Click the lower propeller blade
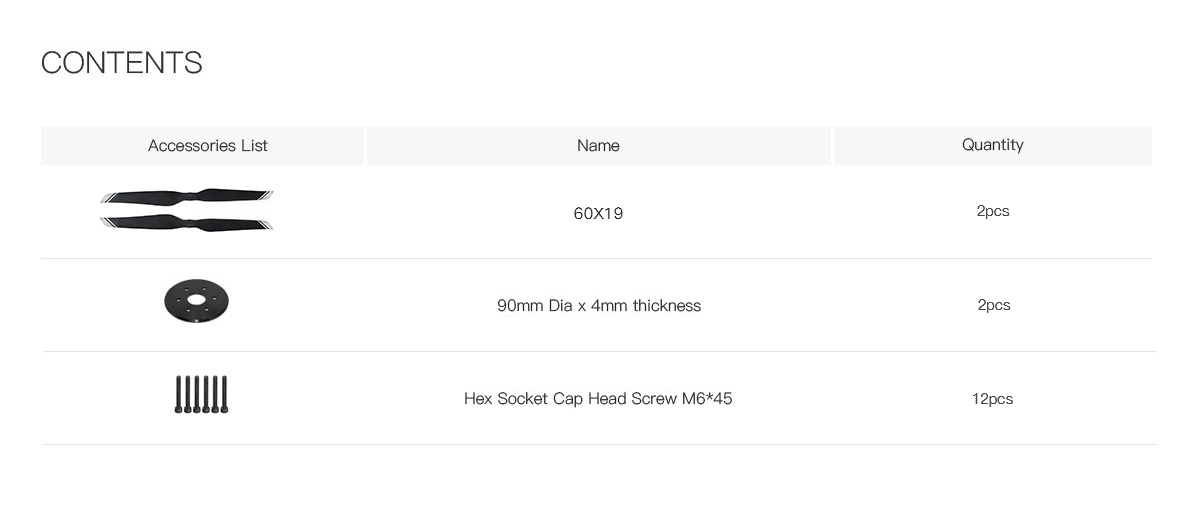 click(x=187, y=221)
